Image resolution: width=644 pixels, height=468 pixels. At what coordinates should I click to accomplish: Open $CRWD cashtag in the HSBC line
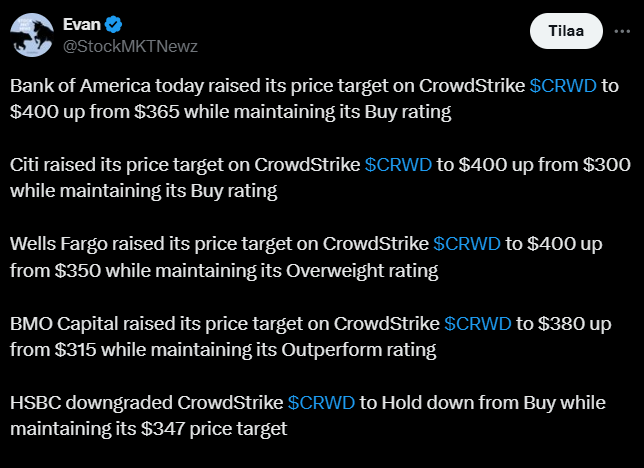pos(321,402)
